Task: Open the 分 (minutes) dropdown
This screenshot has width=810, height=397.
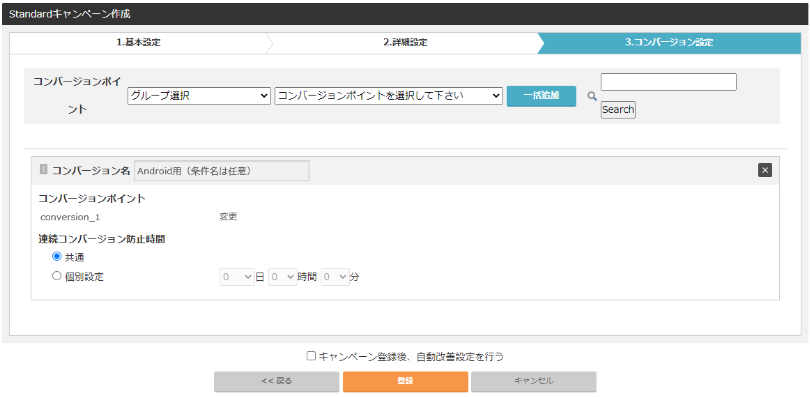Action: [x=335, y=277]
